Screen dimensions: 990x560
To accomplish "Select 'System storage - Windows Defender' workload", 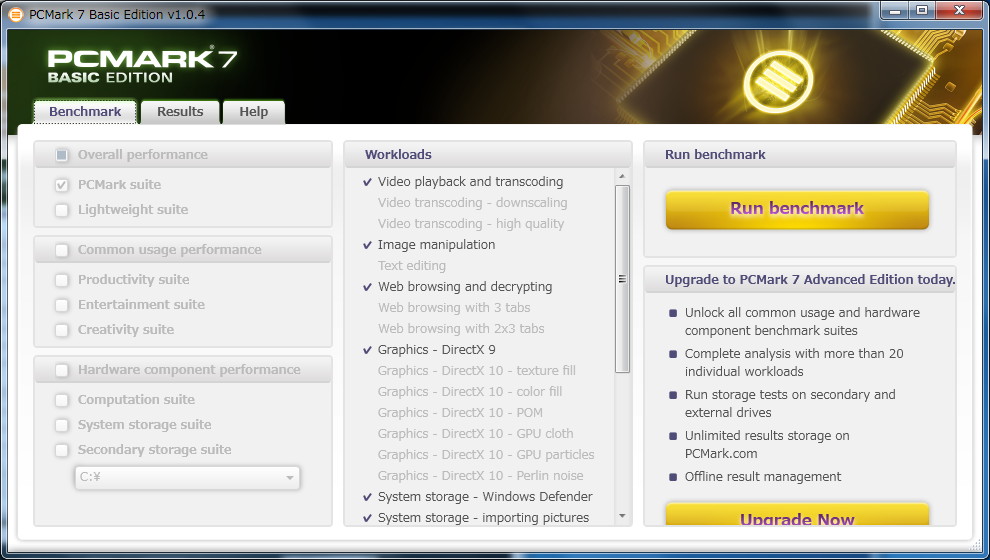I will [485, 497].
